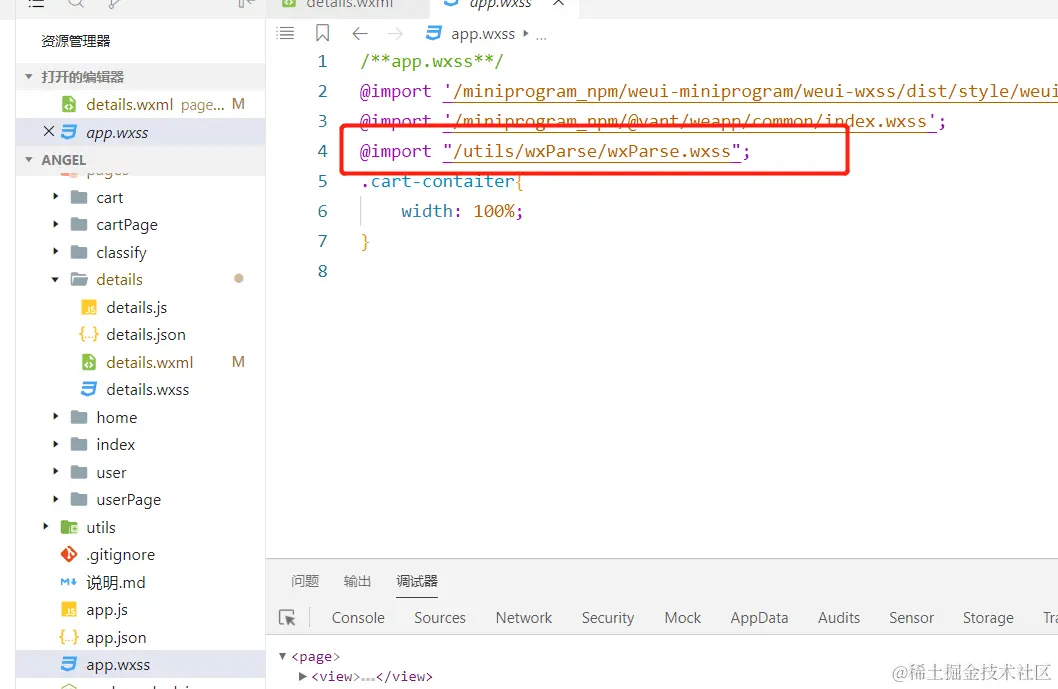Follow the weui-miniprogram import path link
Screen dimensions: 1058x689
pos(750,91)
